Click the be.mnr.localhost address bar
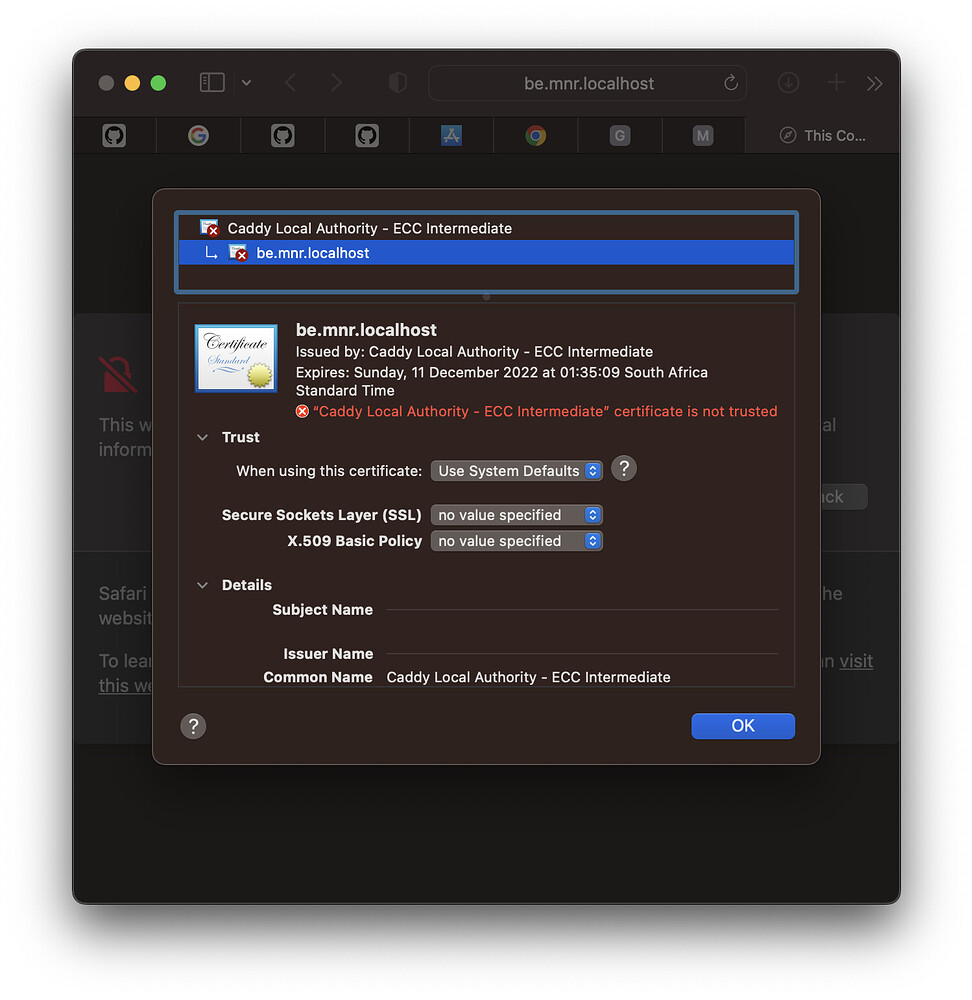 click(588, 83)
